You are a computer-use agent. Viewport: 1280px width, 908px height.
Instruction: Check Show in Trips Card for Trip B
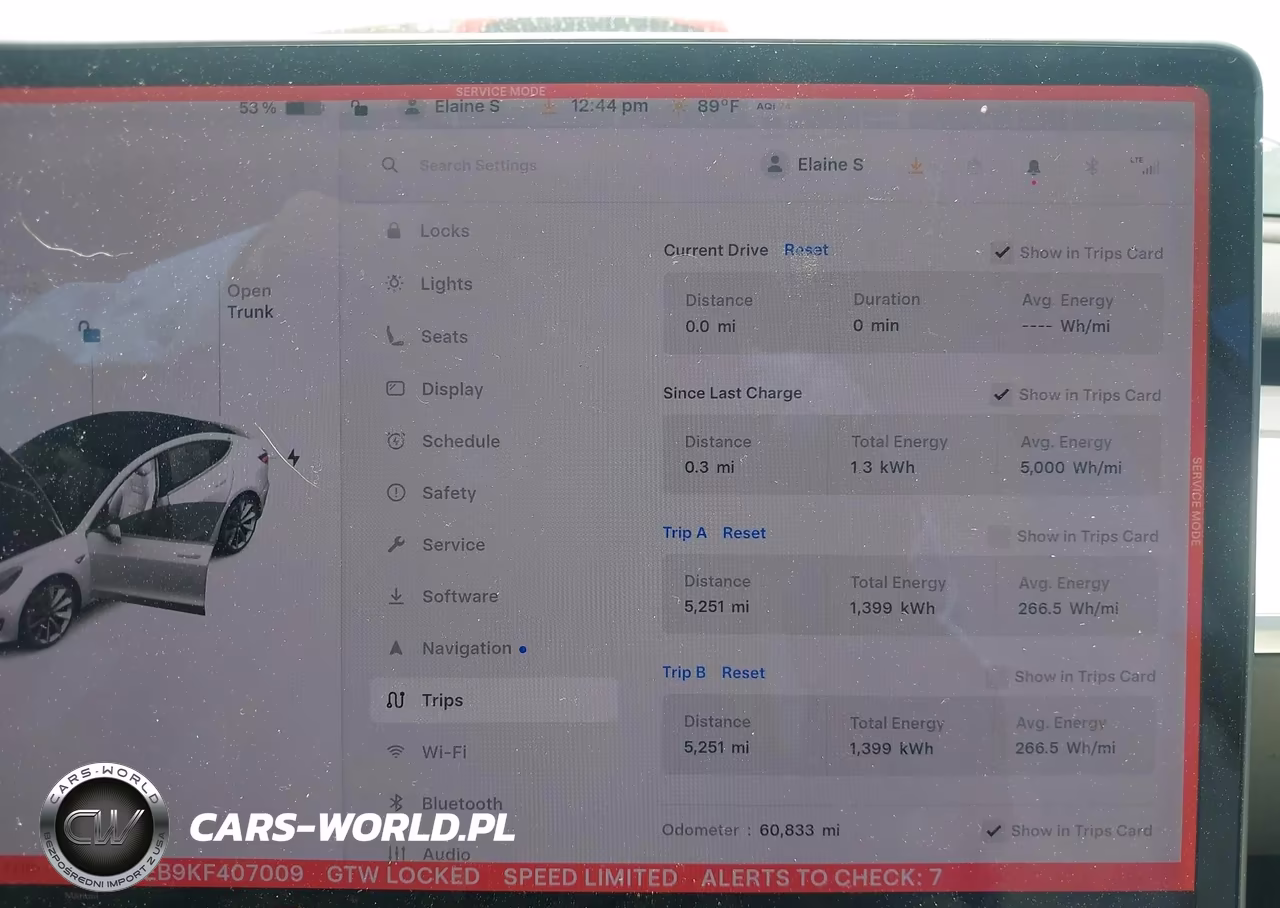coord(996,677)
